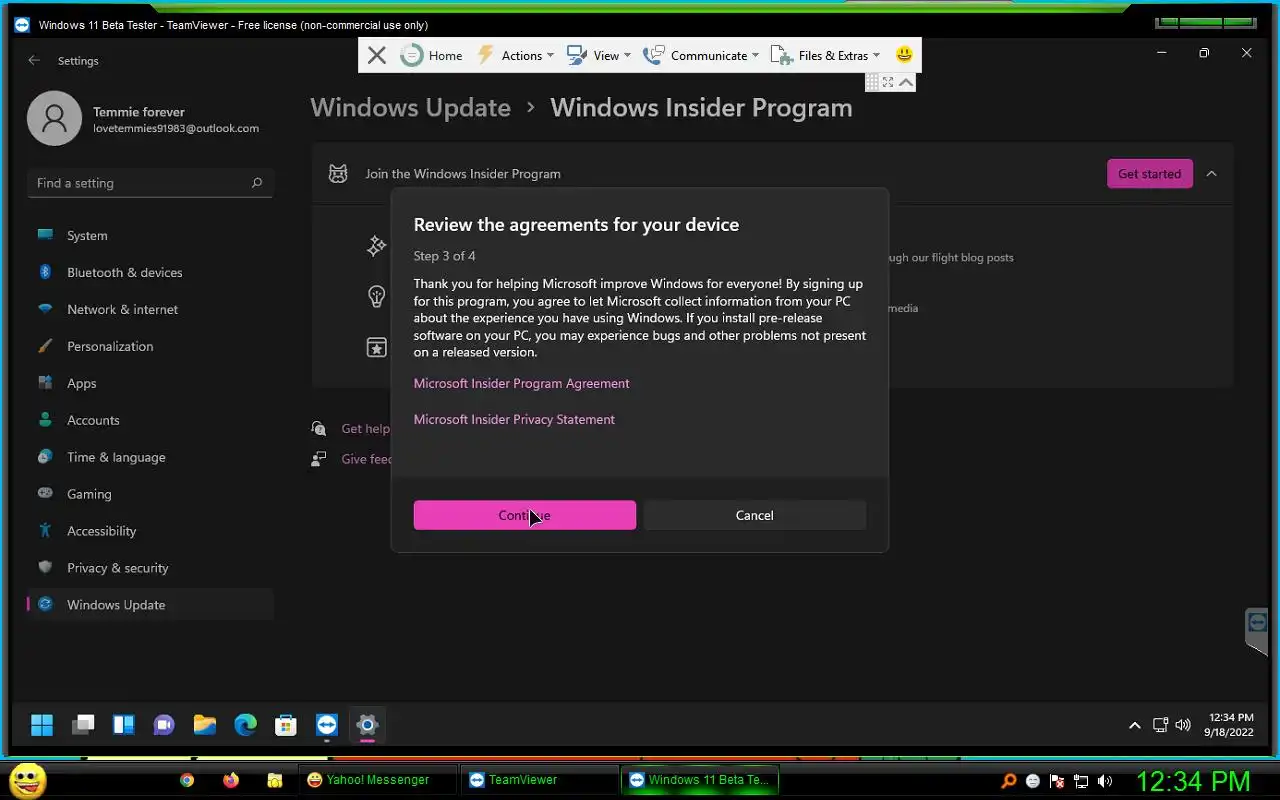Click the host tray speaker icon
1280x800 pixels.
coord(1105,781)
